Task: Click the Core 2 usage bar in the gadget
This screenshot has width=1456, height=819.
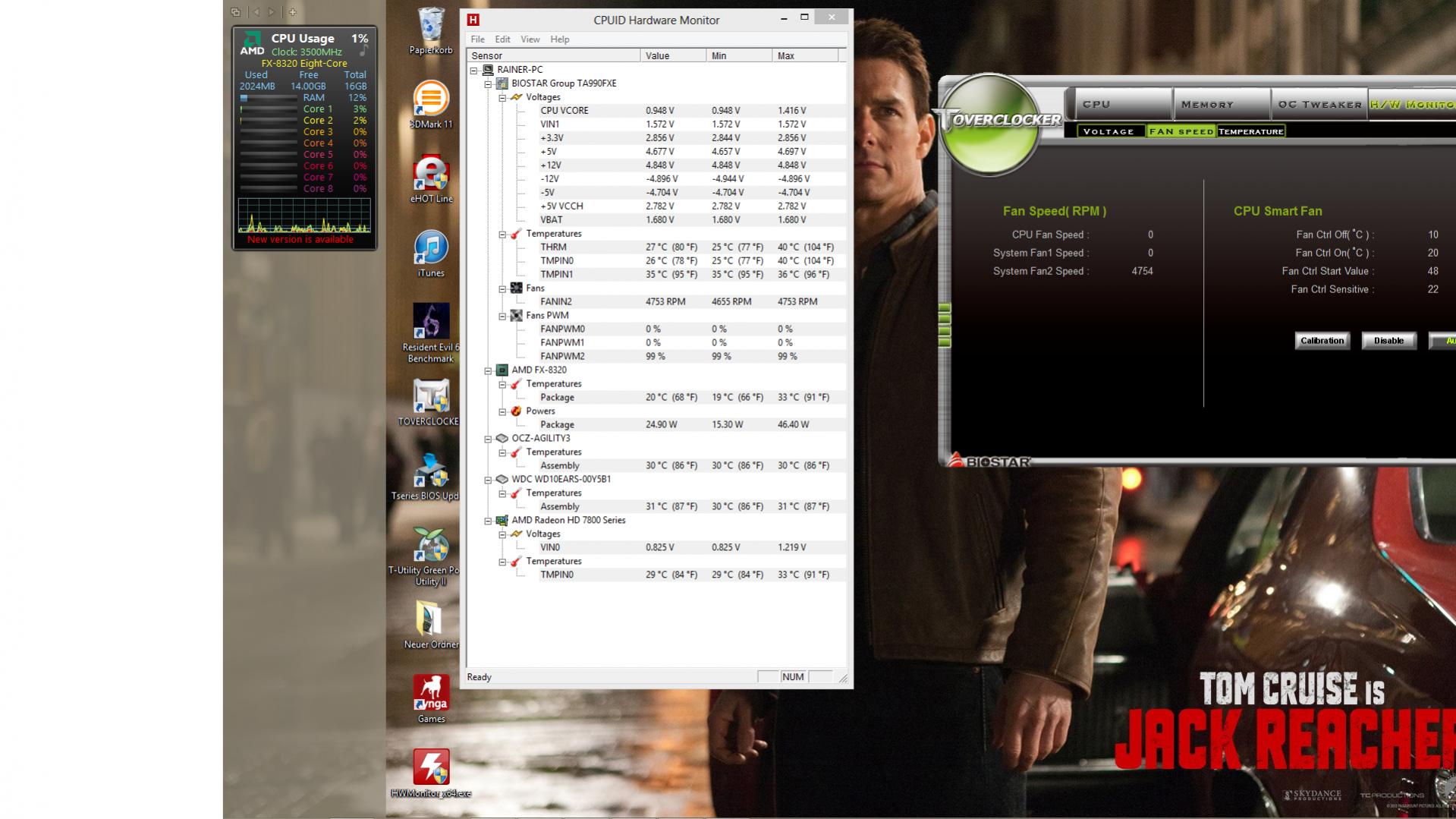Action: click(x=269, y=121)
